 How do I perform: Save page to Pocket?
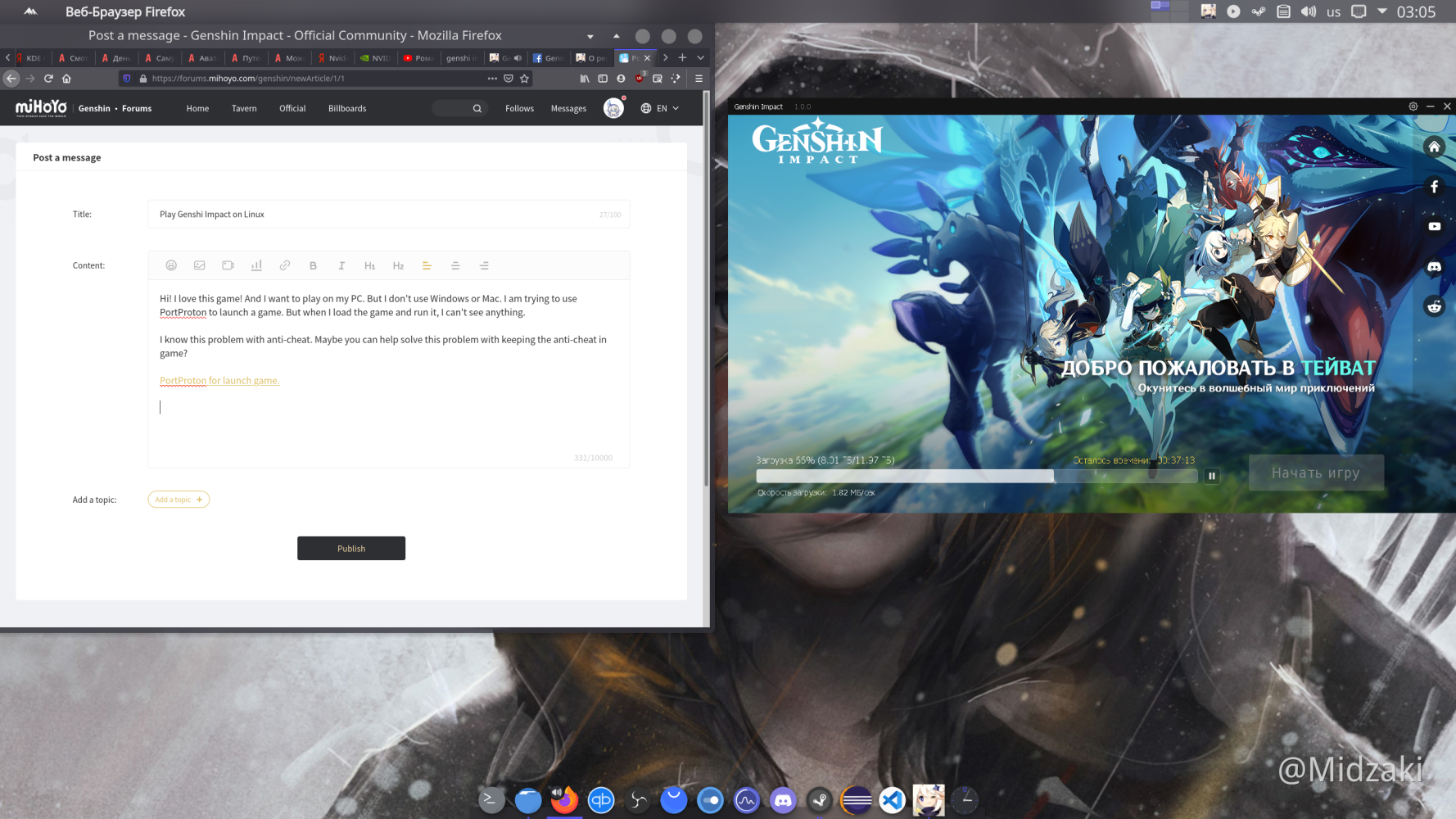[x=509, y=79]
